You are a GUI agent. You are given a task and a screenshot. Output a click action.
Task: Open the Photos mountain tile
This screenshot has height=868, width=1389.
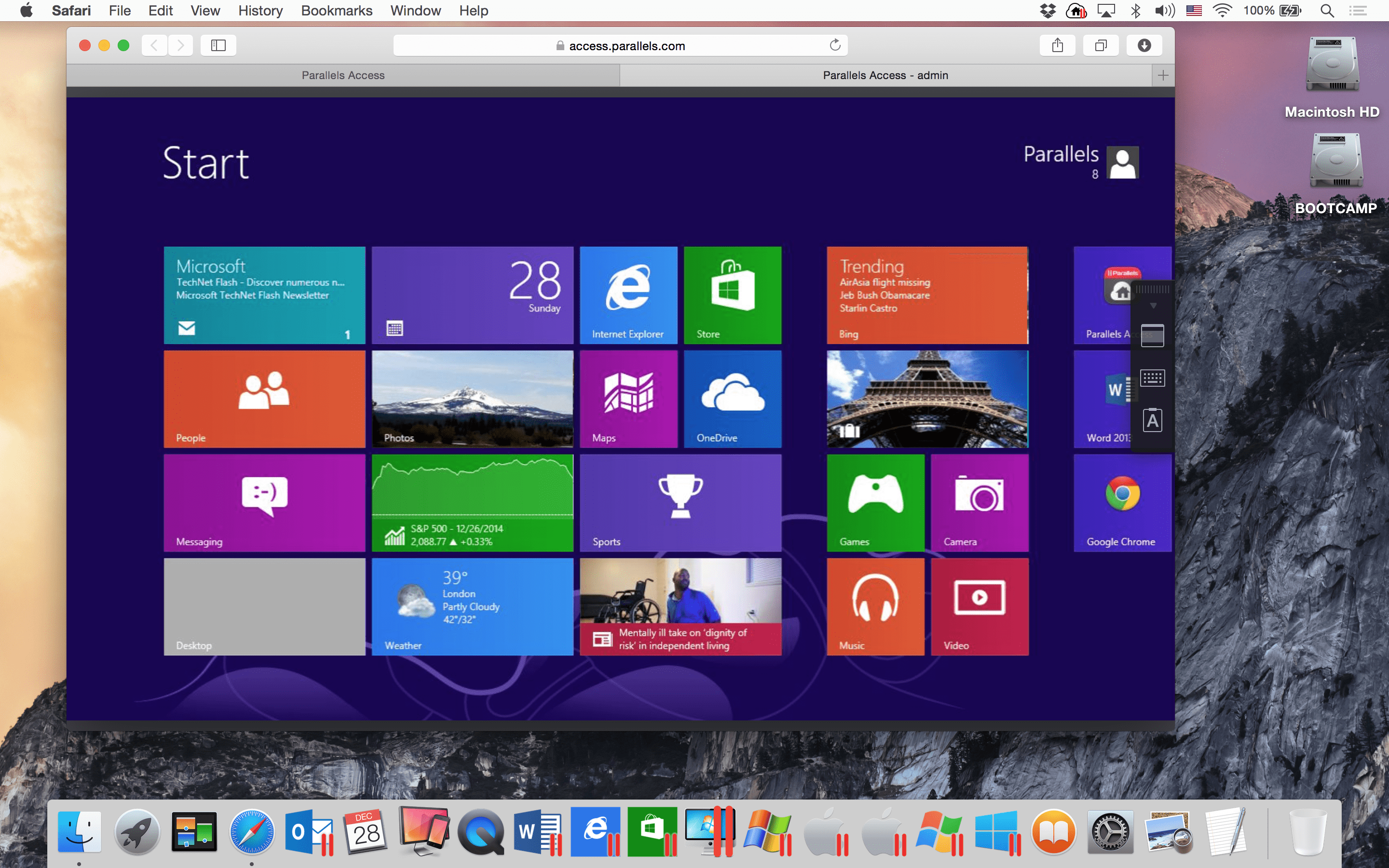472,399
